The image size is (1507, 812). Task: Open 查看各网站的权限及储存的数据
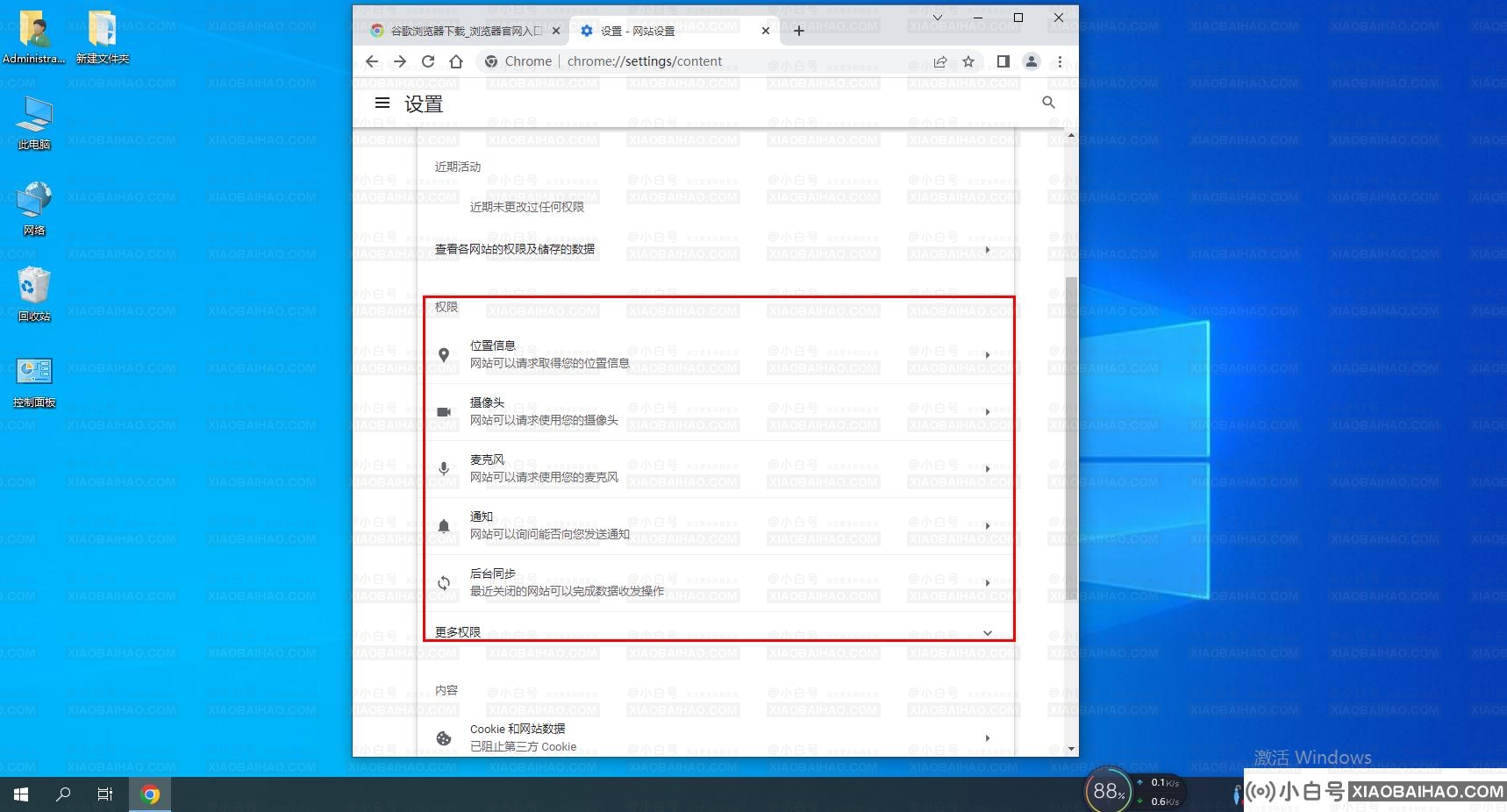[x=716, y=249]
